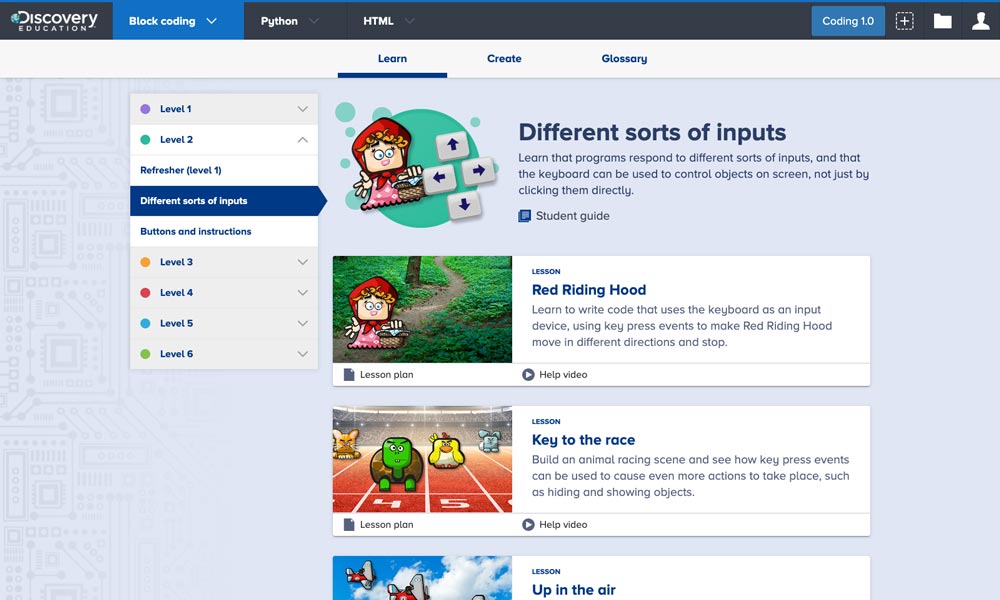Expand the Level 5 chevron
This screenshot has height=600, width=1000.
tap(303, 323)
